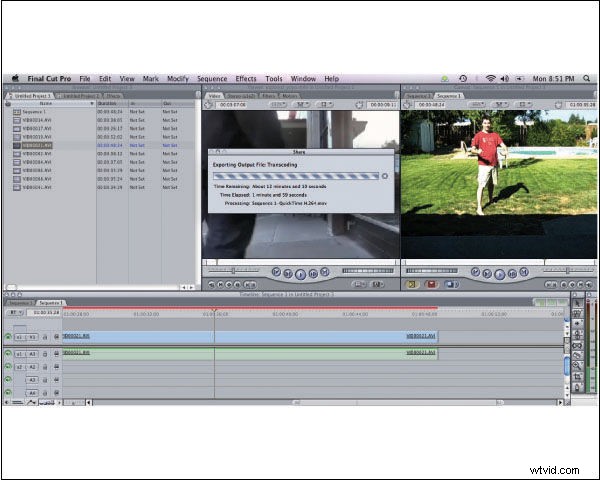Play the clip in the Viewer

pos(300,274)
